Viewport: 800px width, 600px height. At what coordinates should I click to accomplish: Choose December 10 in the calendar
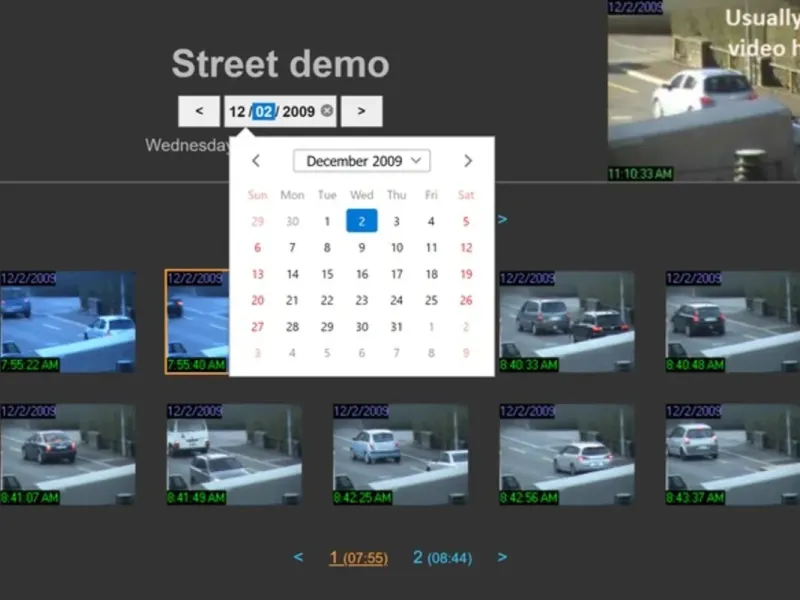tap(396, 247)
